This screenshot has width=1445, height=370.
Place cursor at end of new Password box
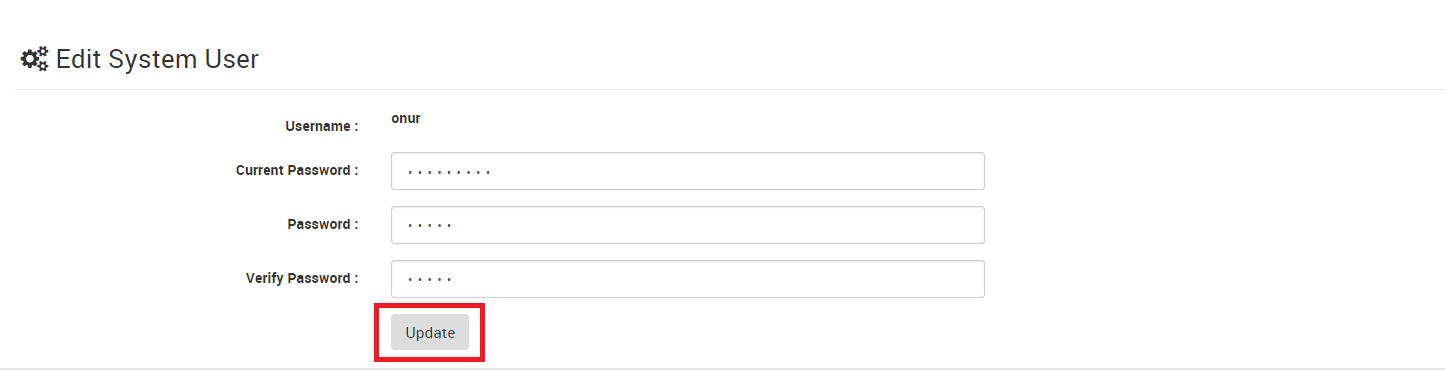tap(970, 225)
